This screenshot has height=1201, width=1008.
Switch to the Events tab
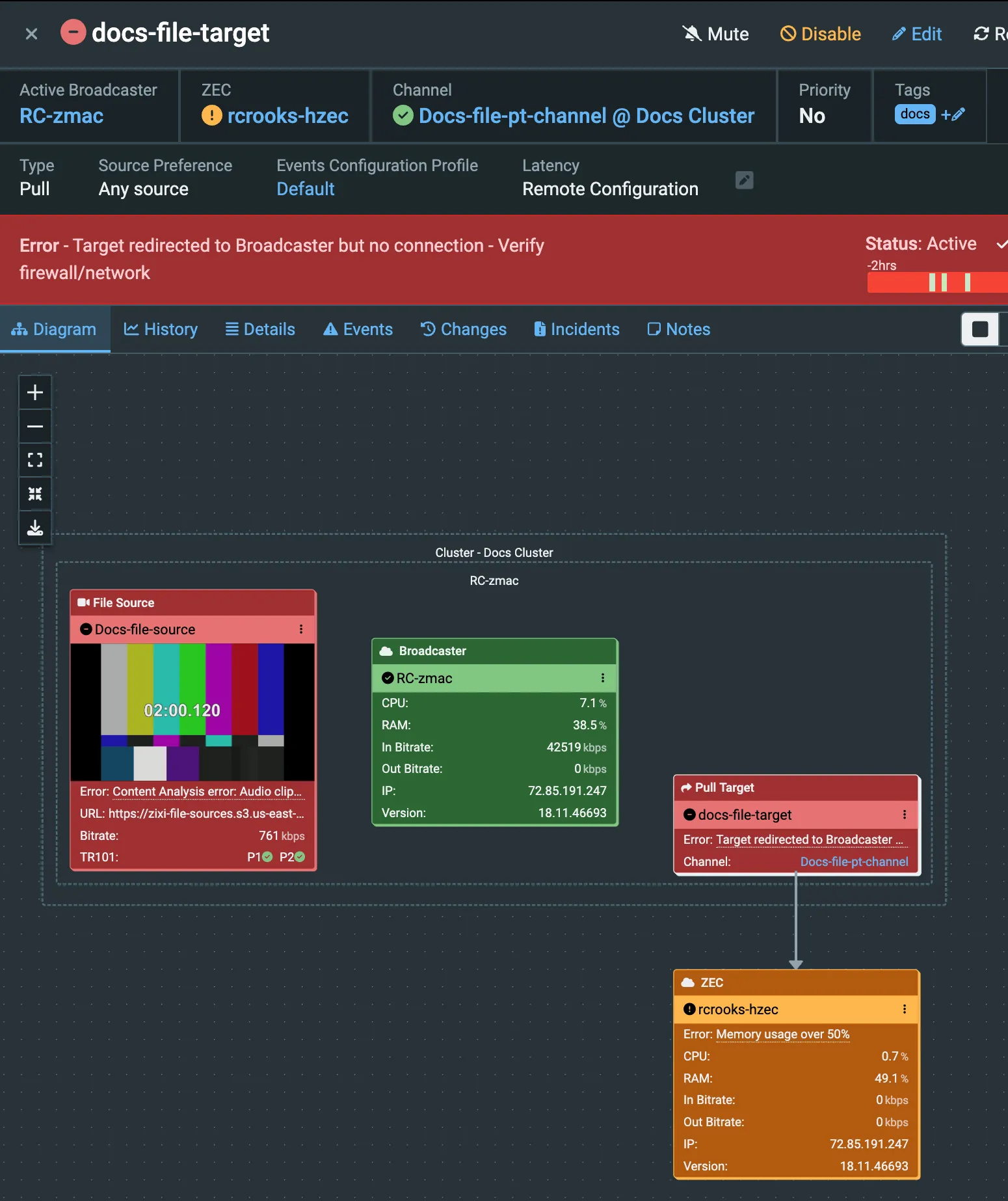[358, 329]
